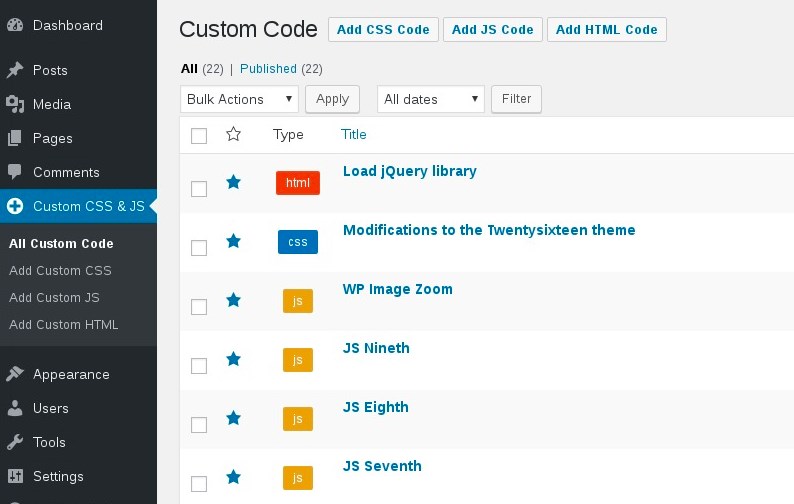Click the red html type badge
The height and width of the screenshot is (504, 794).
298,183
